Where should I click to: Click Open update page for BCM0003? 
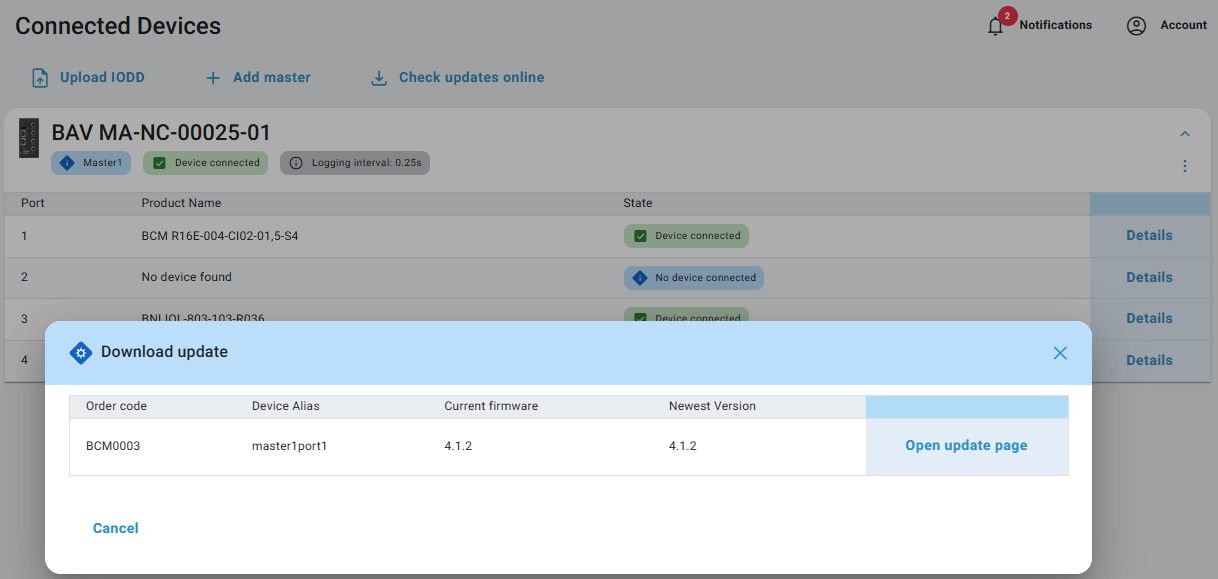click(966, 446)
